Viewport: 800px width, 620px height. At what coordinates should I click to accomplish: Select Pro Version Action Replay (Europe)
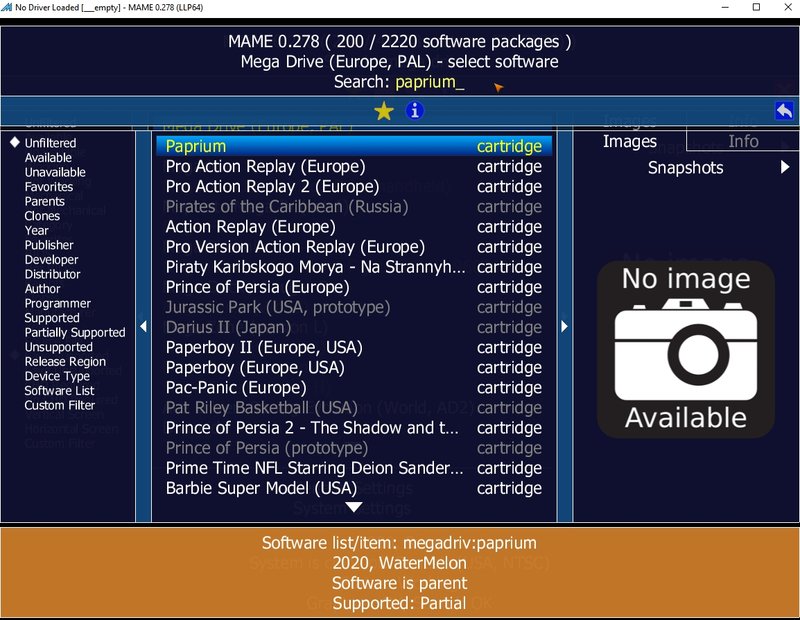point(354,246)
